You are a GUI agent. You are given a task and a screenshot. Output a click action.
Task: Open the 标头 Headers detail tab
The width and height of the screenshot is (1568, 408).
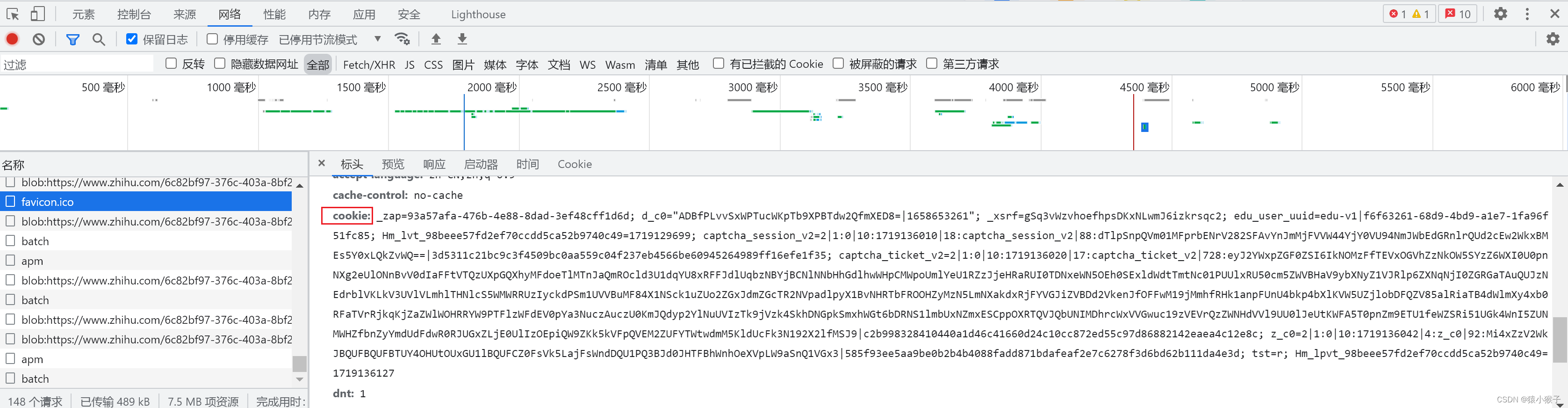click(351, 164)
